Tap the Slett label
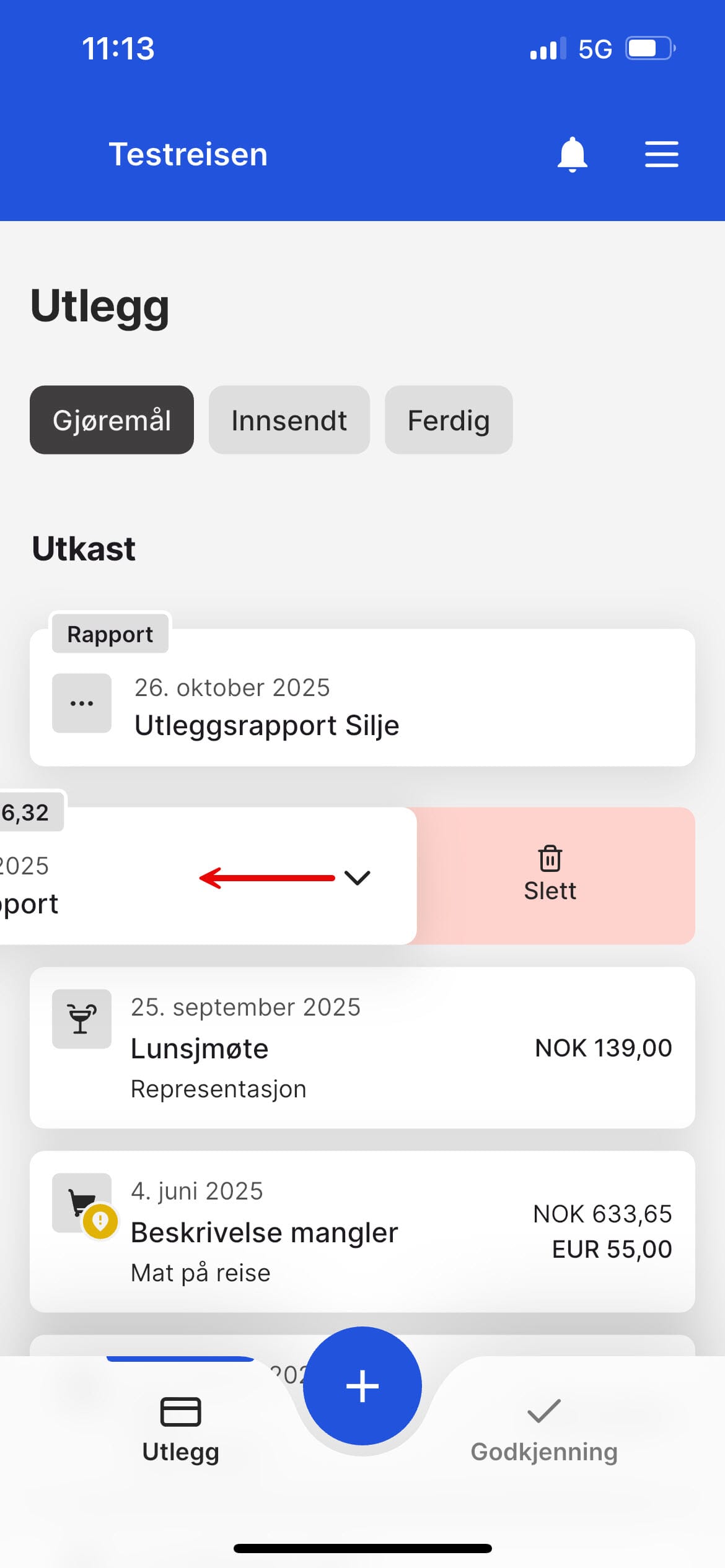The image size is (725, 1568). point(550,891)
